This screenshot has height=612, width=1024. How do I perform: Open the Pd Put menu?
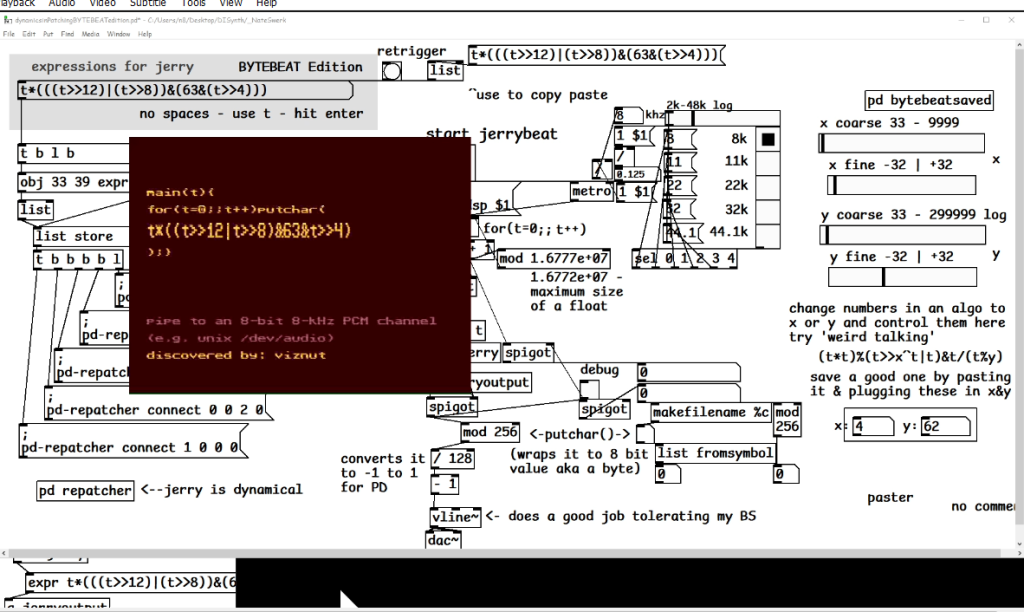click(x=48, y=34)
